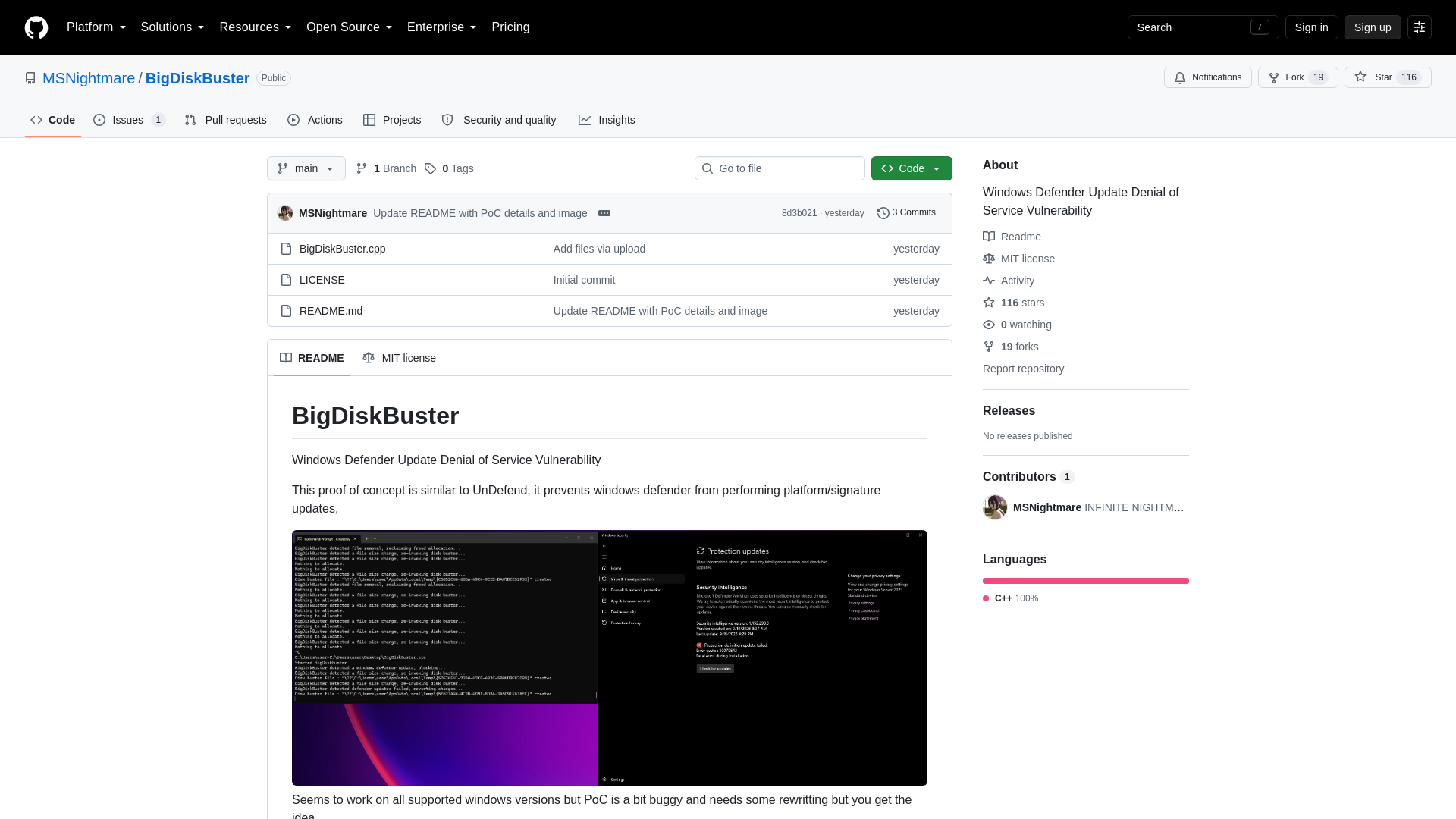Fork the repository

pos(1298,77)
